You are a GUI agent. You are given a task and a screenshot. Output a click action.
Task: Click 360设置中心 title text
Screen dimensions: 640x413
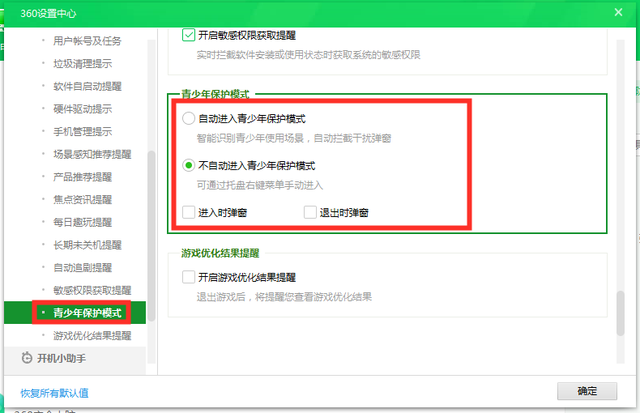[48, 13]
